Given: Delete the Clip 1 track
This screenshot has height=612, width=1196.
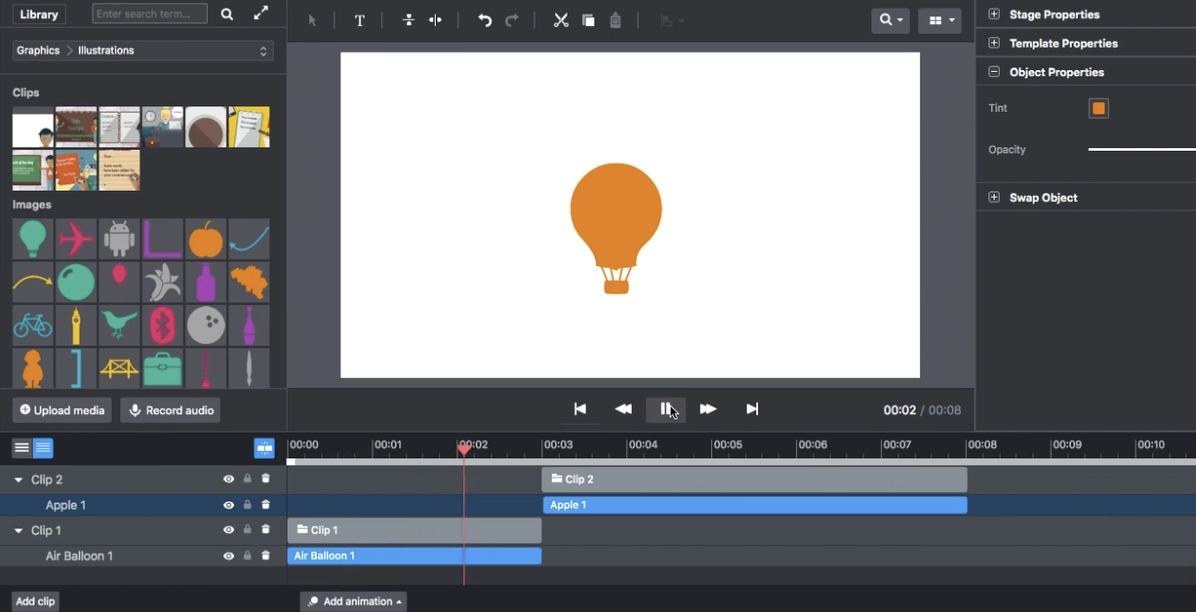Looking at the screenshot, I should pyautogui.click(x=265, y=530).
